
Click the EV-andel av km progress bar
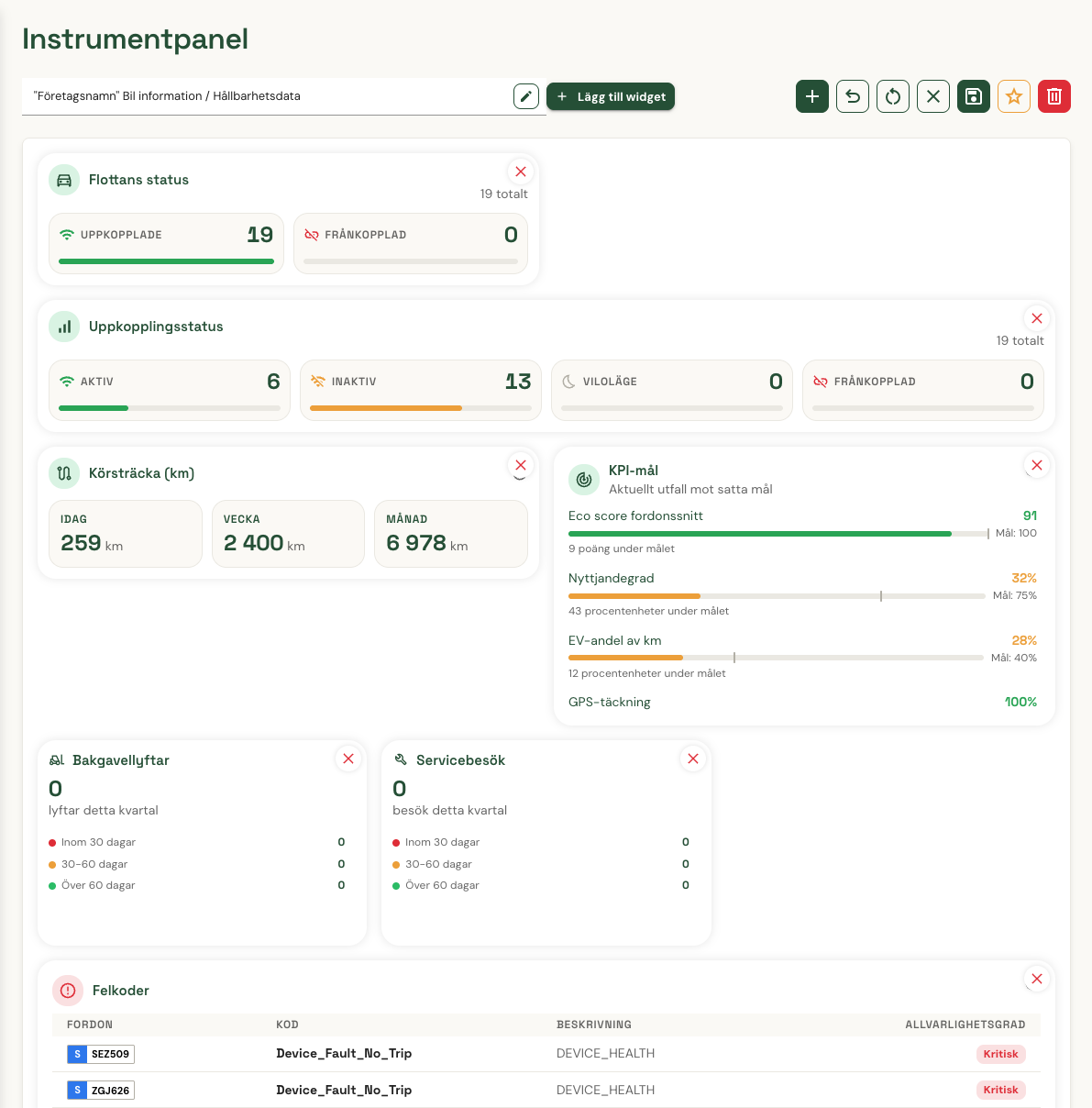776,658
